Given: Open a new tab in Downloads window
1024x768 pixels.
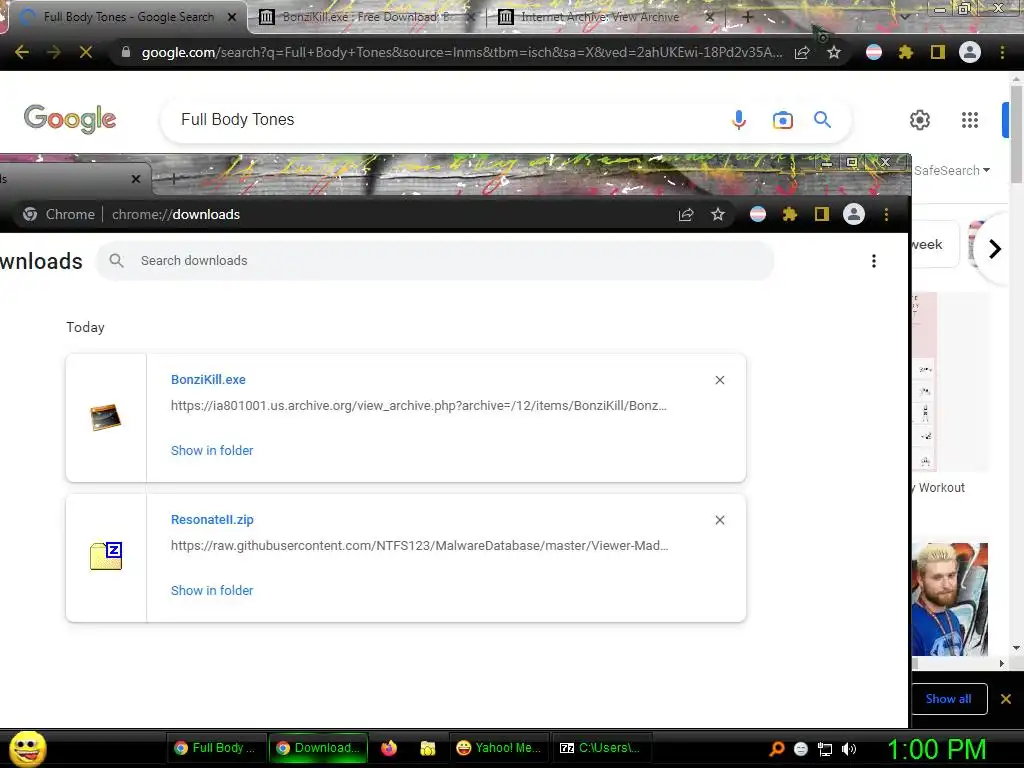Looking at the screenshot, I should (174, 178).
